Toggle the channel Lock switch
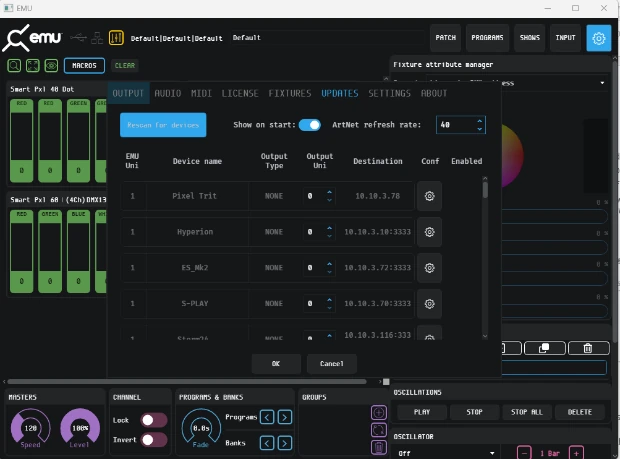Image resolution: width=620 pixels, height=459 pixels. point(153,420)
